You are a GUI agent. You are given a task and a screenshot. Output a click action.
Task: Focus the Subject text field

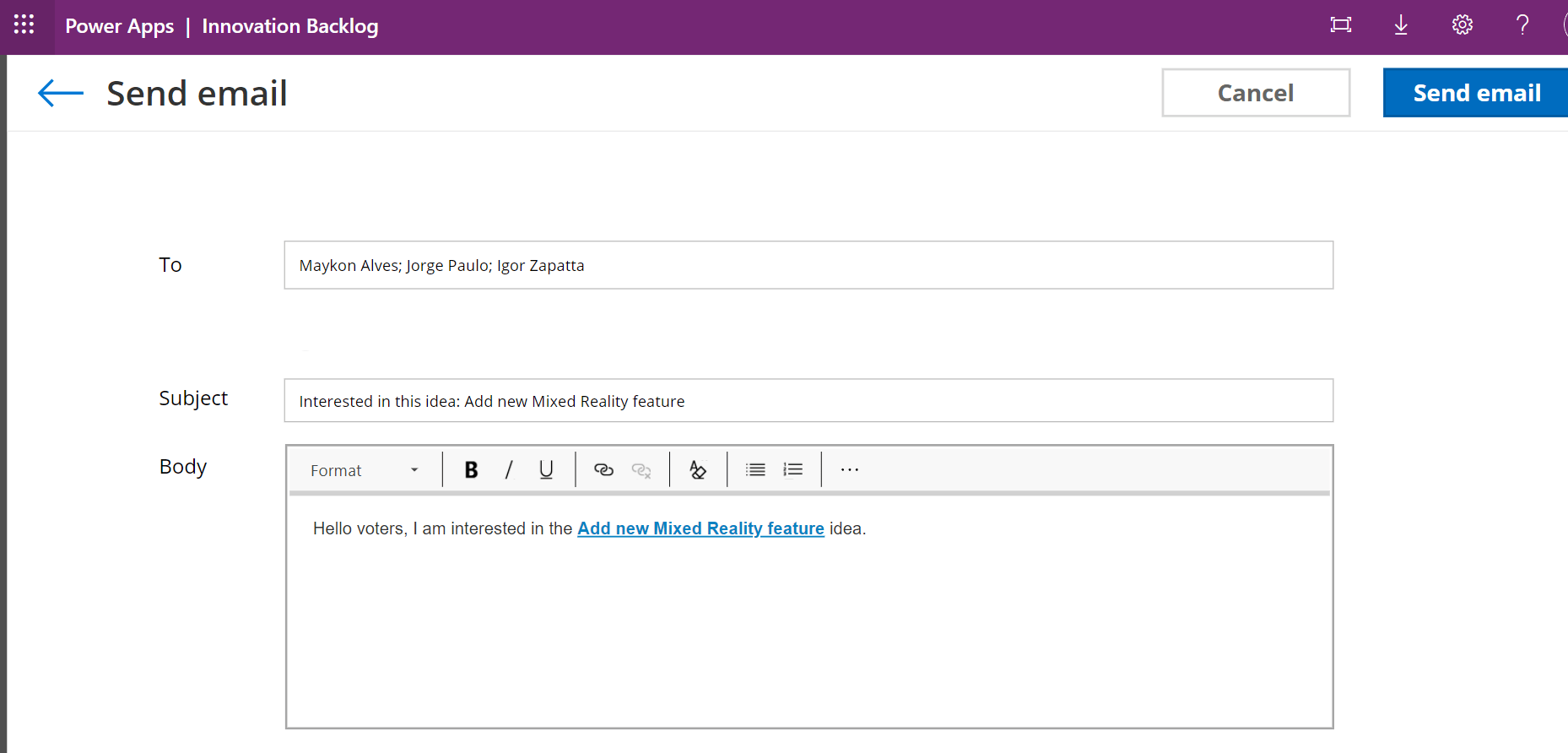[808, 401]
